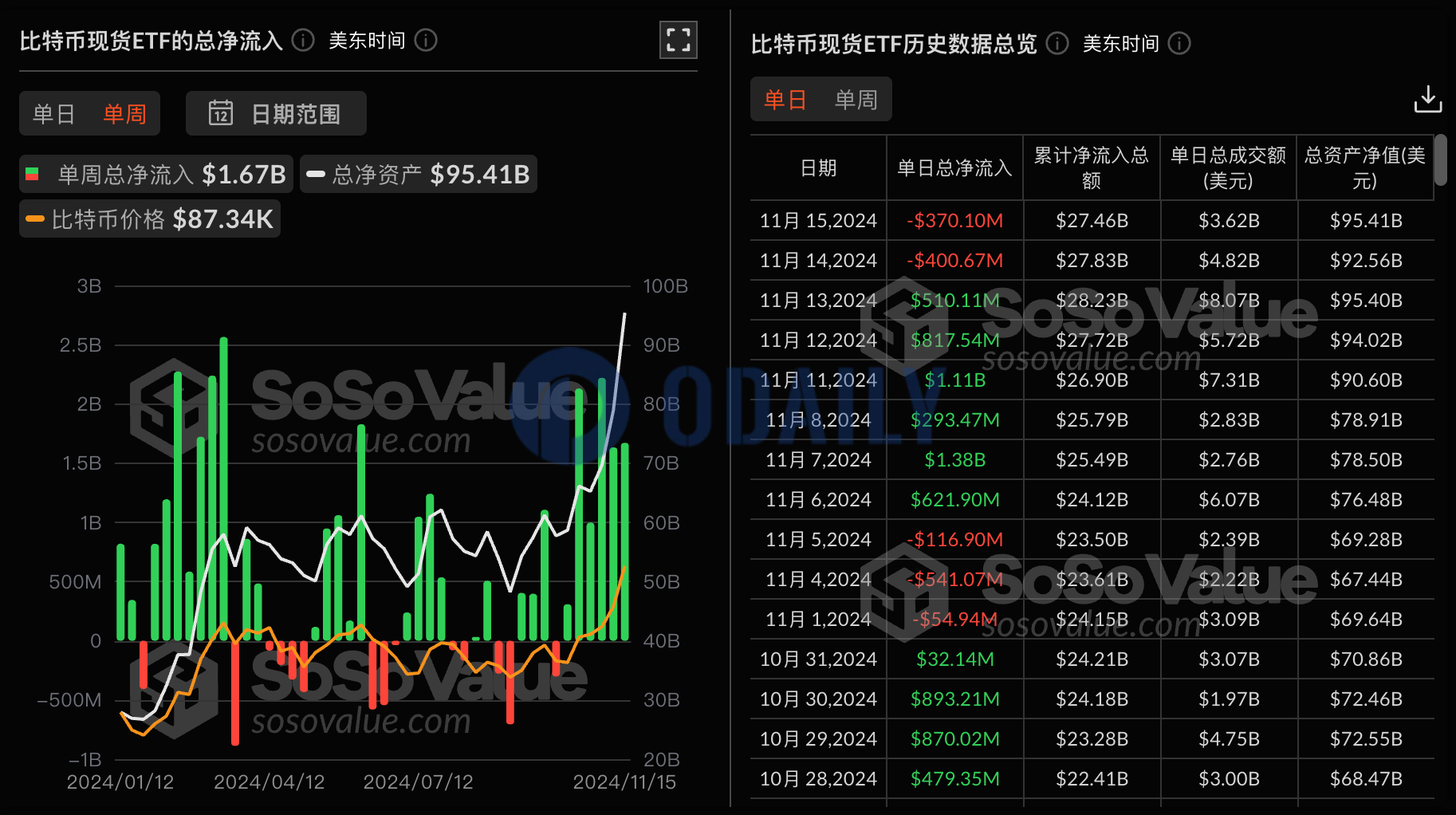This screenshot has width=1456, height=815.
Task: Click info icon beside 比特币现货ETF的总净流入 title
Action: point(303,40)
